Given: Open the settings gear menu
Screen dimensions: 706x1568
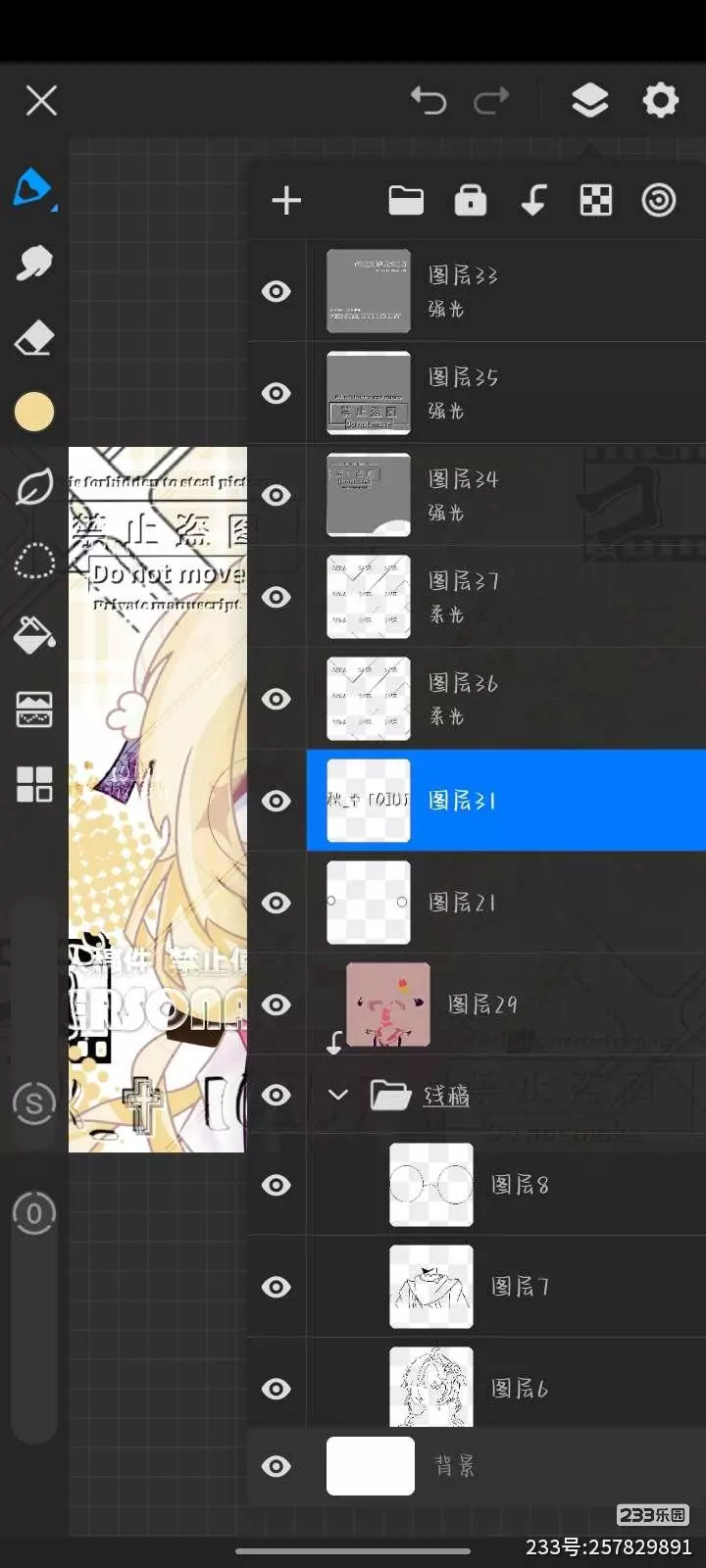Looking at the screenshot, I should [x=660, y=100].
